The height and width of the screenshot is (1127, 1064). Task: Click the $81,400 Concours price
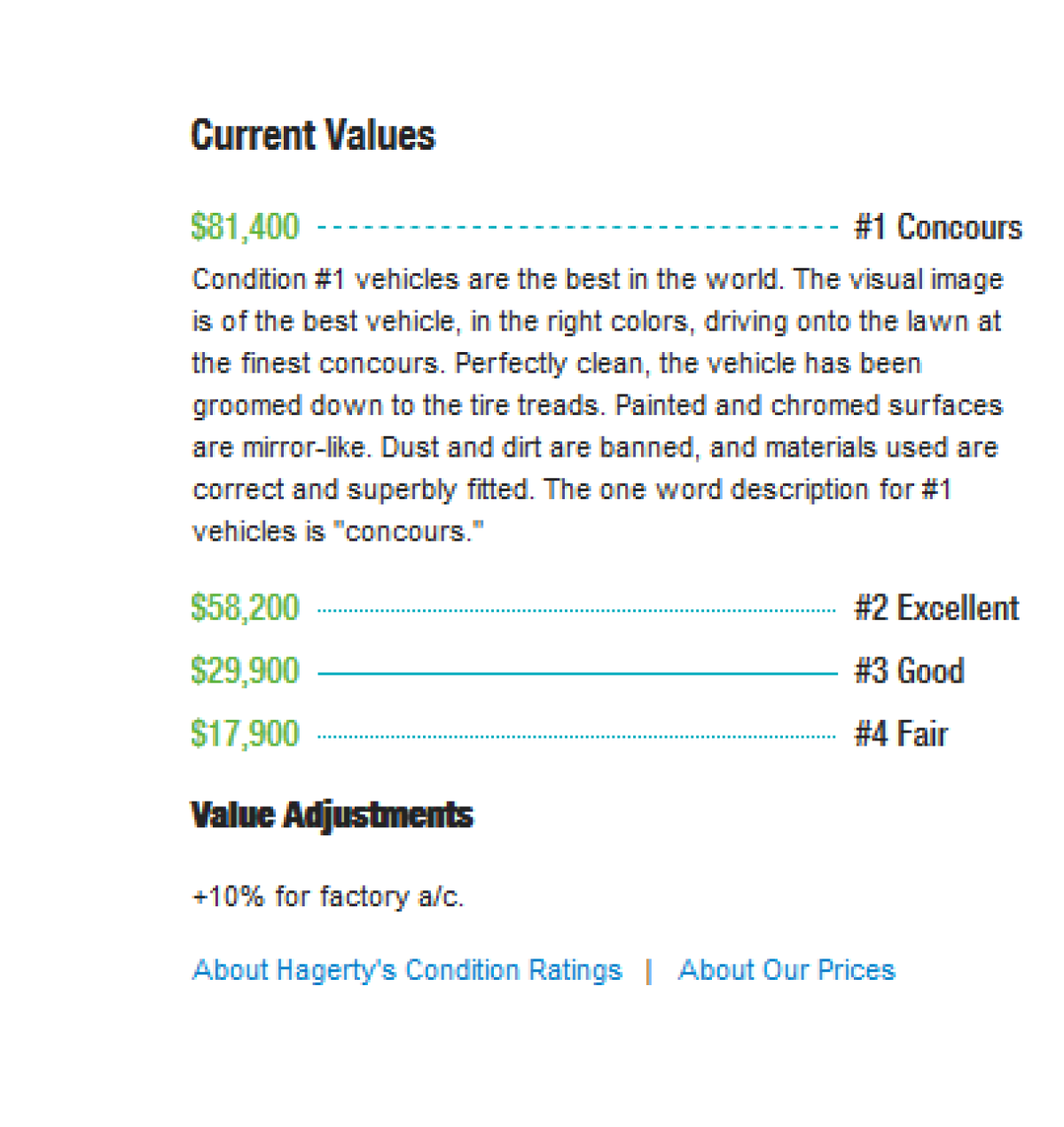pyautogui.click(x=246, y=228)
